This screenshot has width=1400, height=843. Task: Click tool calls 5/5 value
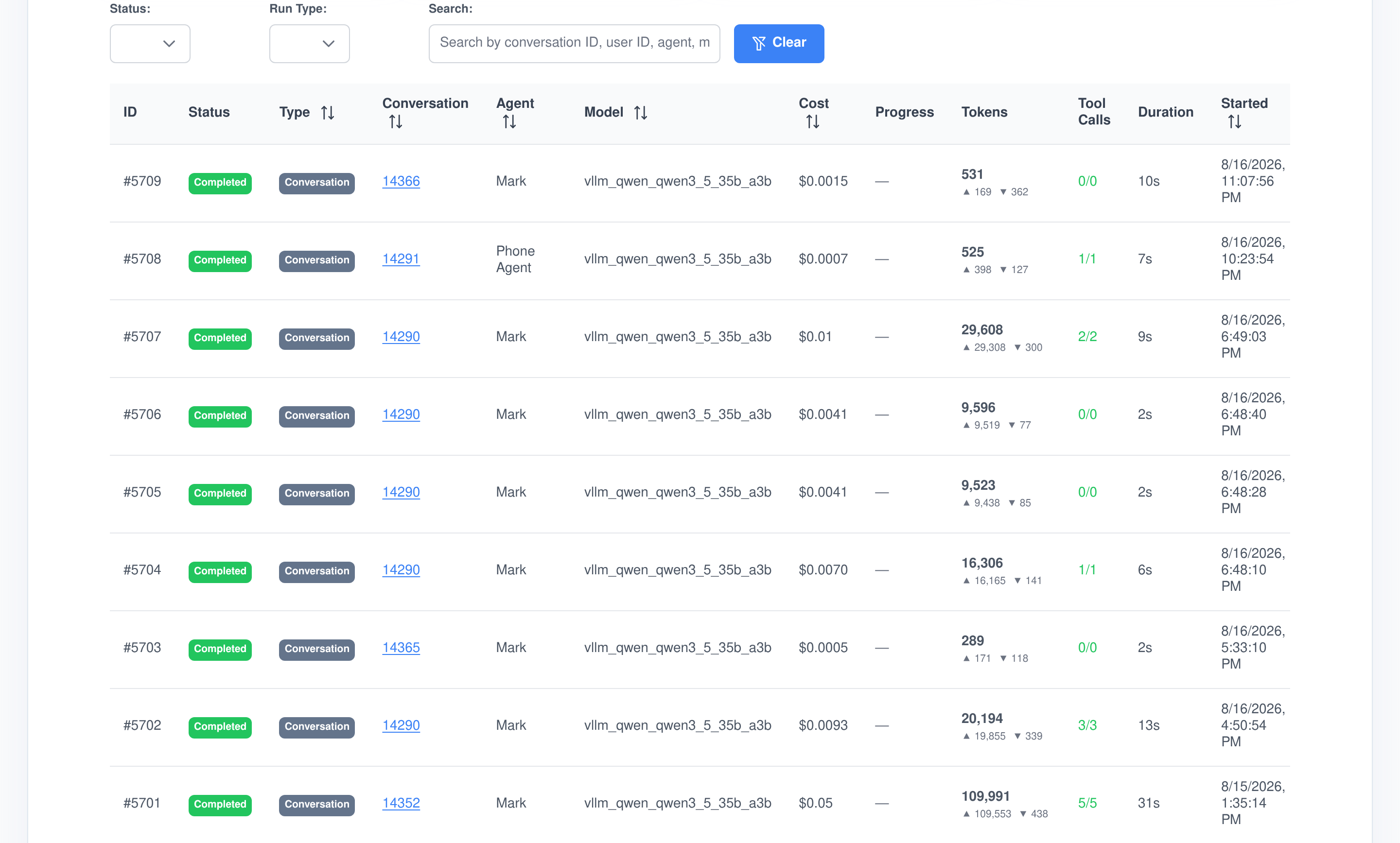[x=1087, y=804]
